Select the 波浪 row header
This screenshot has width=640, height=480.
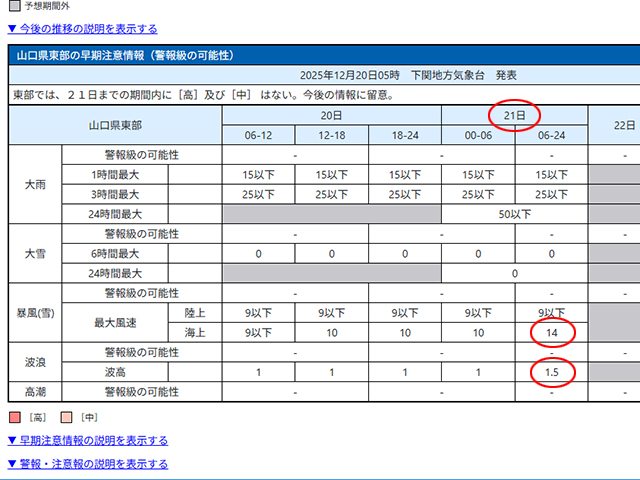35,362
